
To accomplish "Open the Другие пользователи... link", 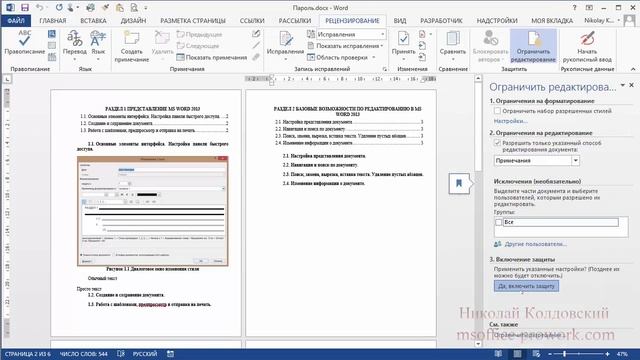I will (x=535, y=244).
